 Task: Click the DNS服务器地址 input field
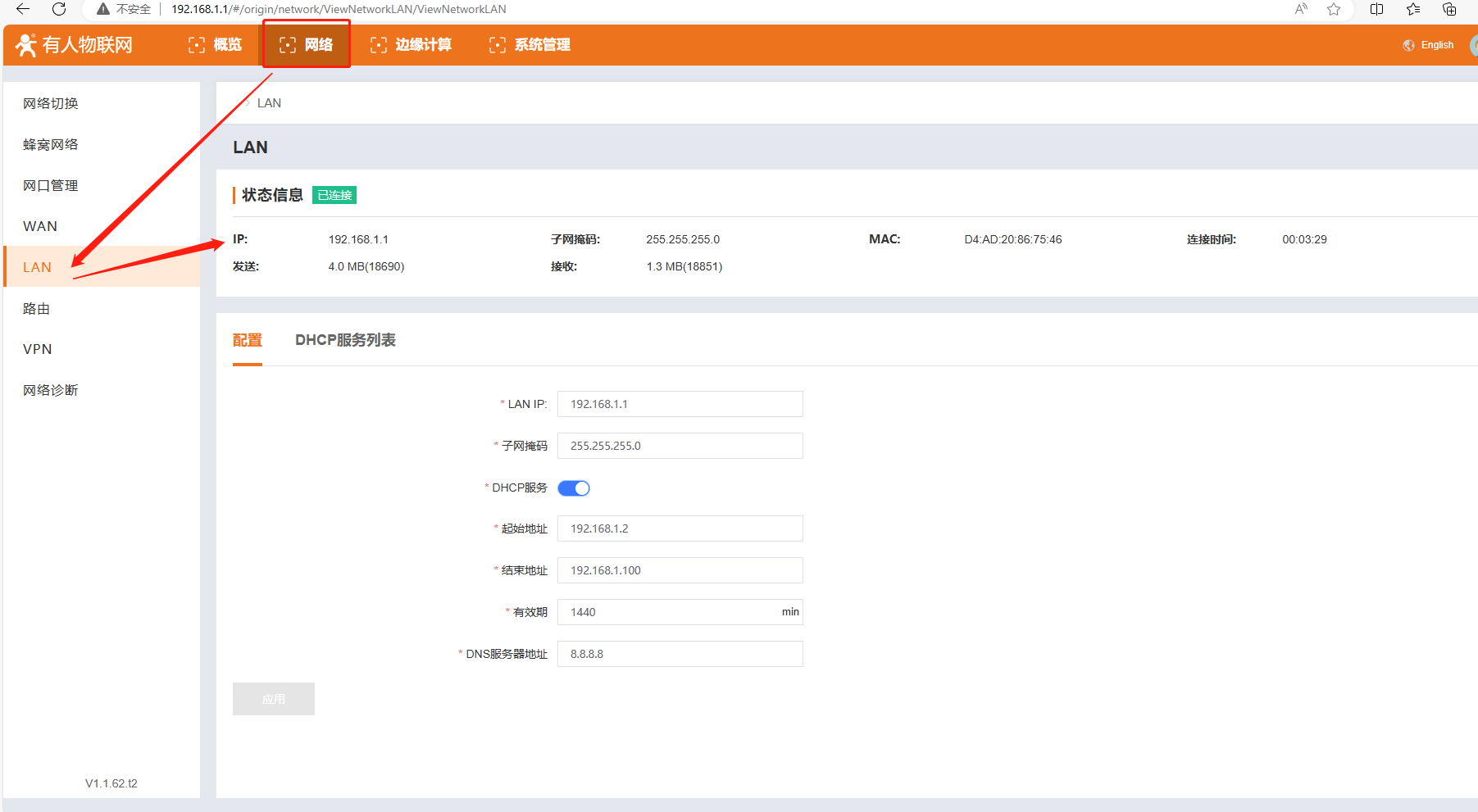680,654
